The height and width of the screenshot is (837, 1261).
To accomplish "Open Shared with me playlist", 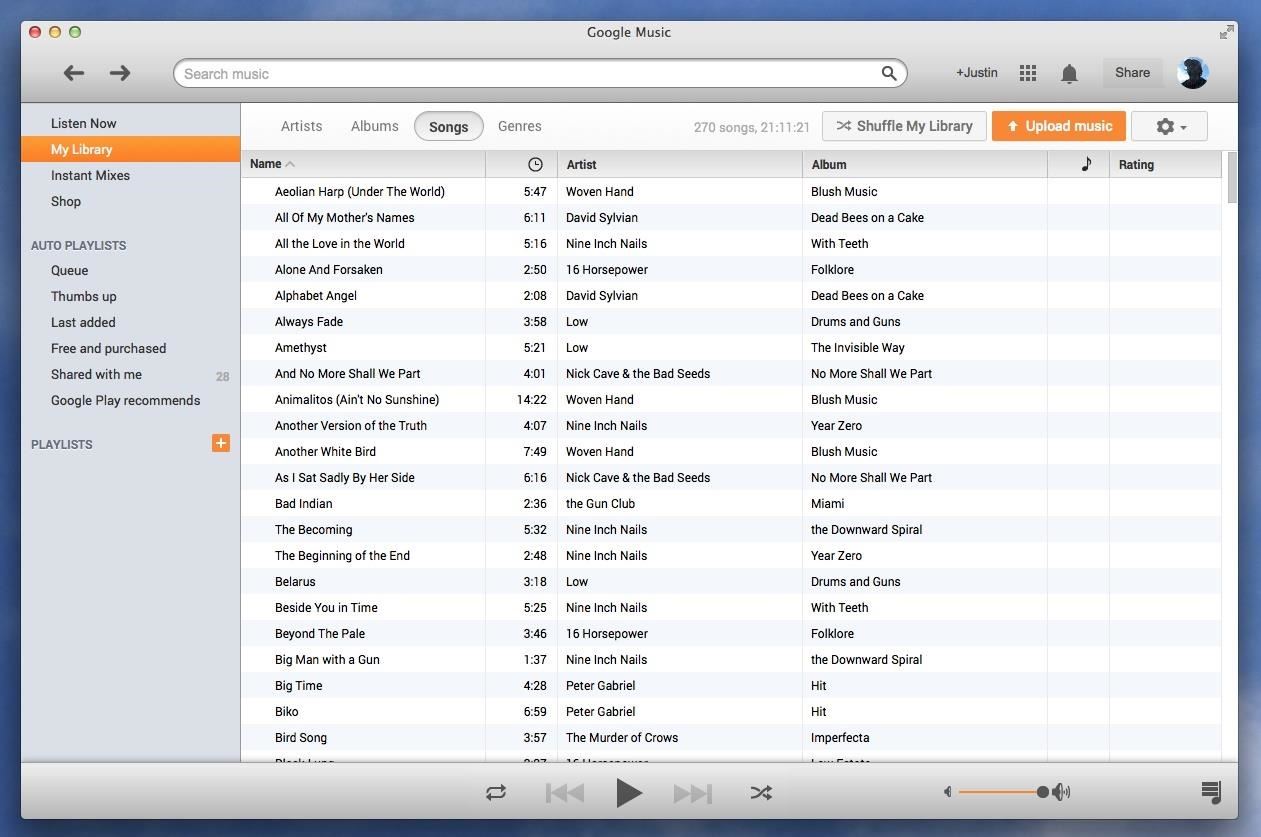I will point(96,374).
